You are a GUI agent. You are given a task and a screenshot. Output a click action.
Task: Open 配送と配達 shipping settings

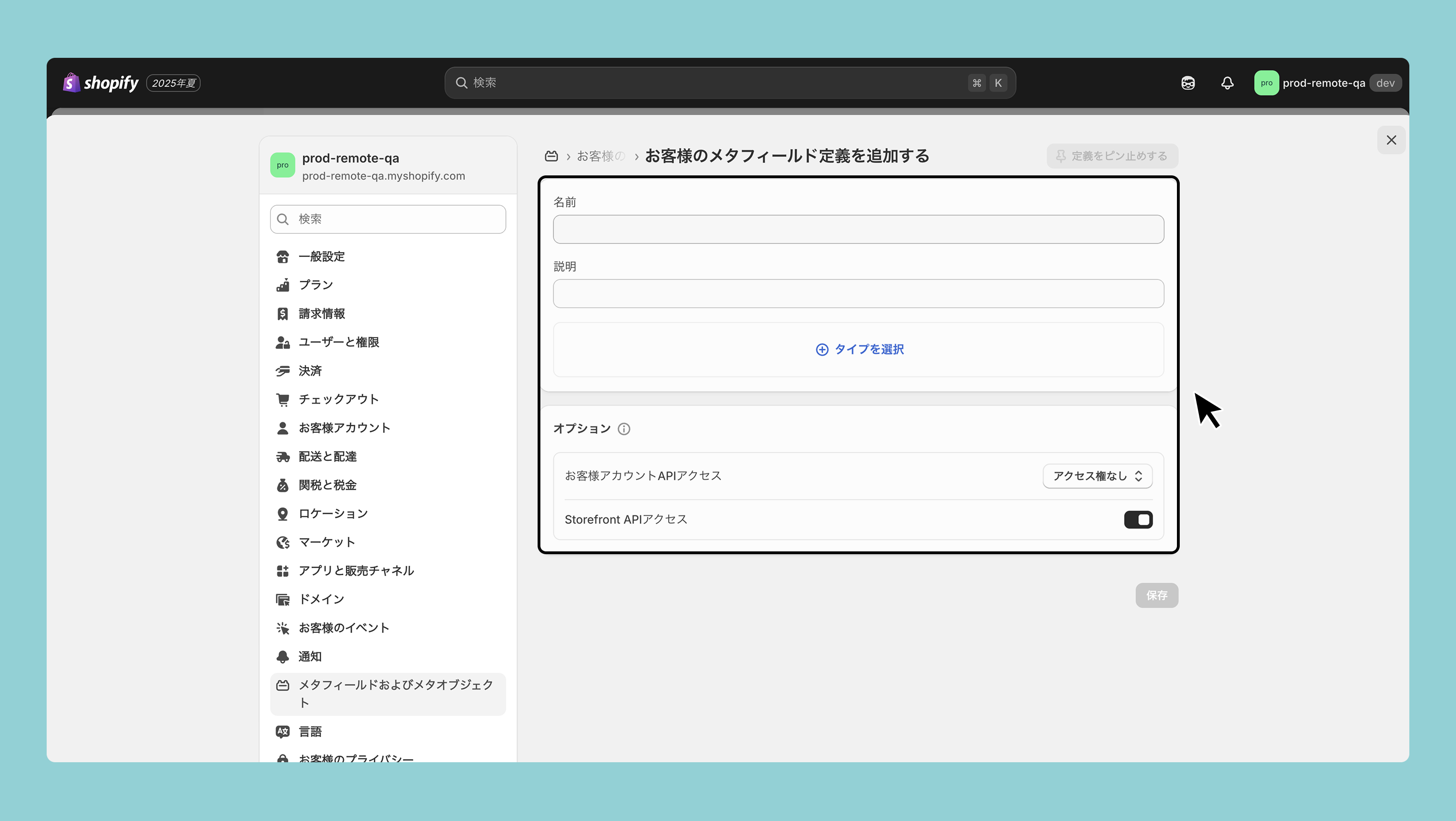click(x=327, y=457)
